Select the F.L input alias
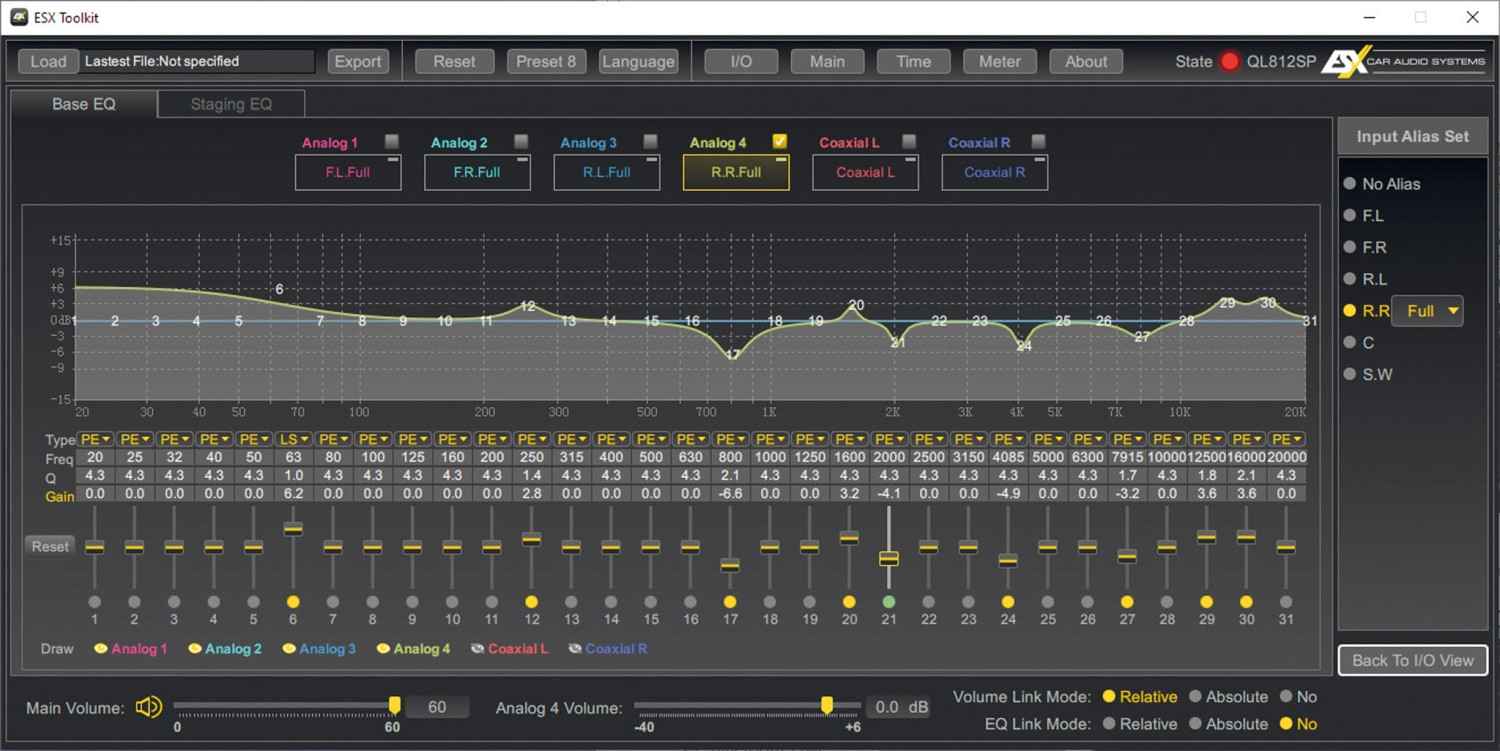This screenshot has width=1500, height=751. point(1350,216)
